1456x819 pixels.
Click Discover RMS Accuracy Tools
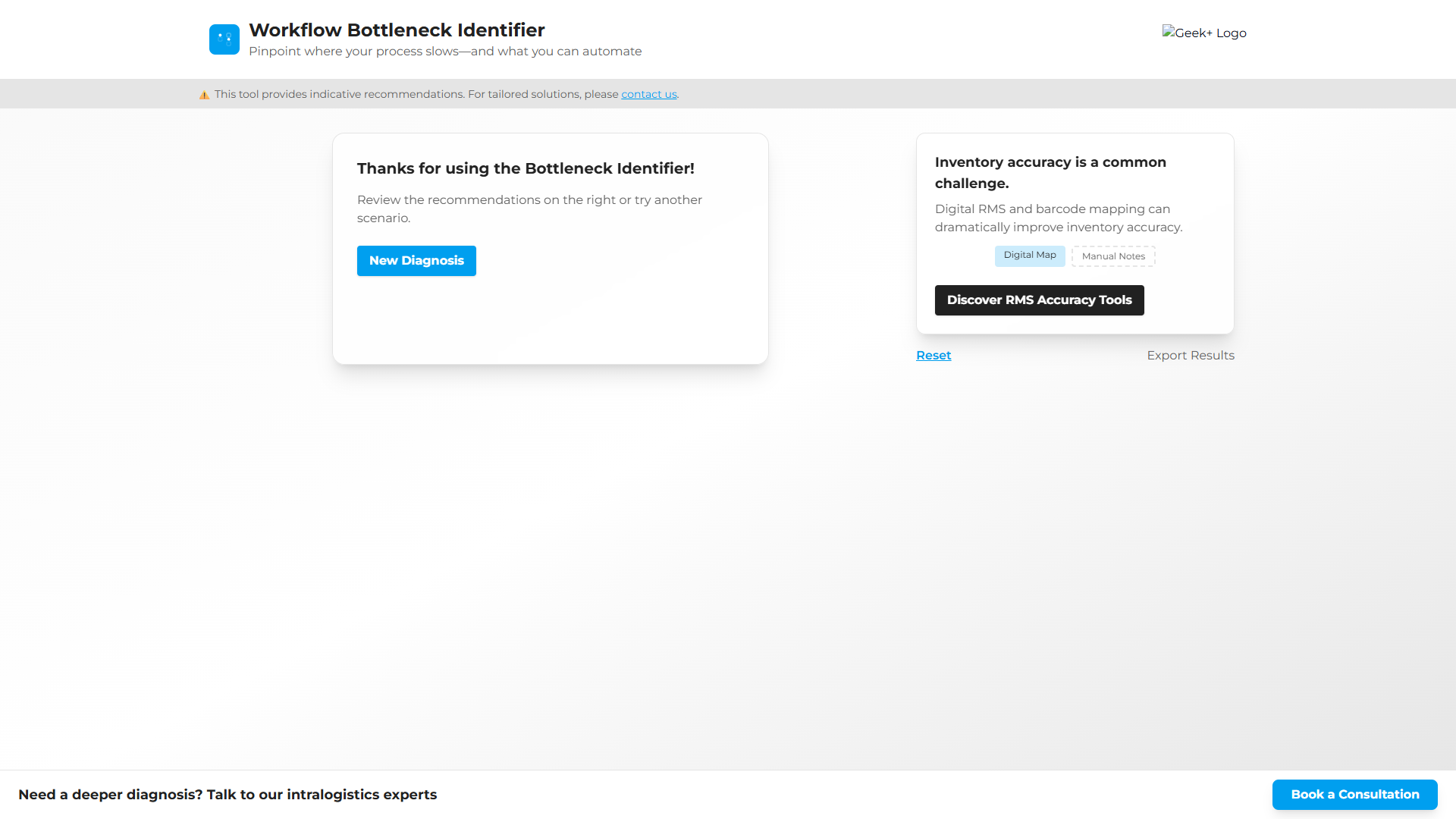coord(1039,300)
